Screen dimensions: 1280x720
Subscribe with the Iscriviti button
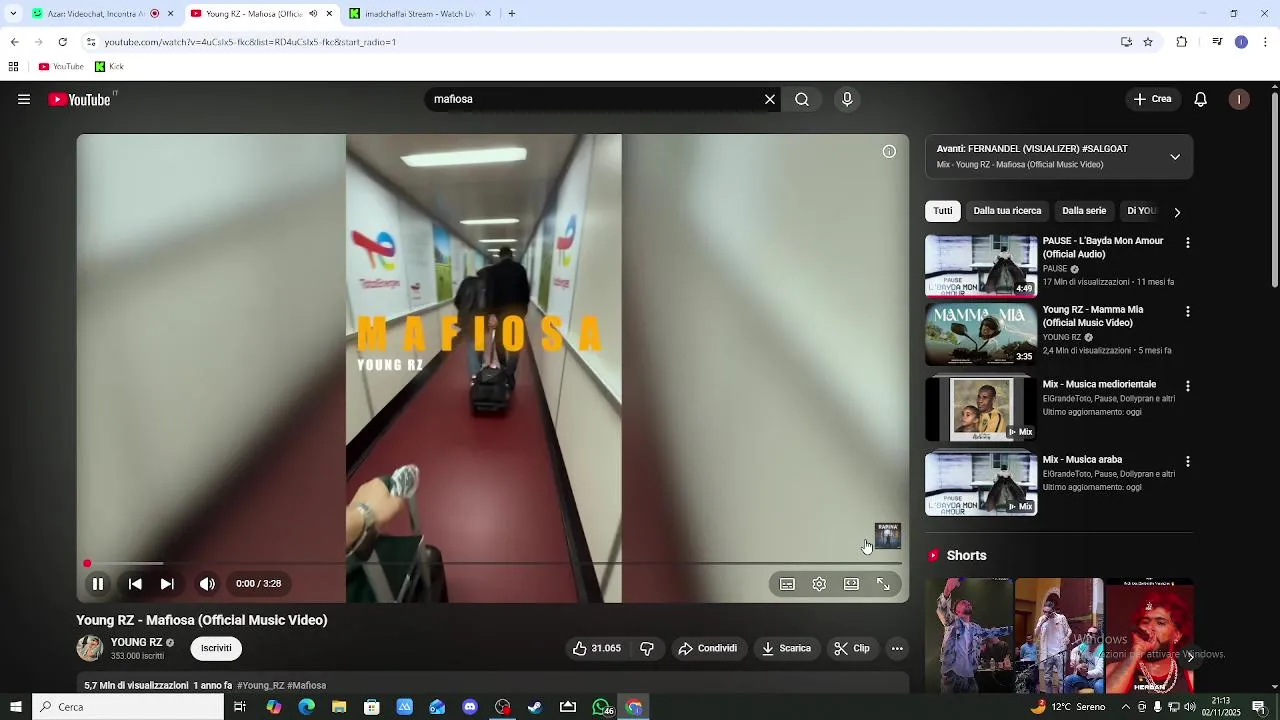click(x=216, y=648)
